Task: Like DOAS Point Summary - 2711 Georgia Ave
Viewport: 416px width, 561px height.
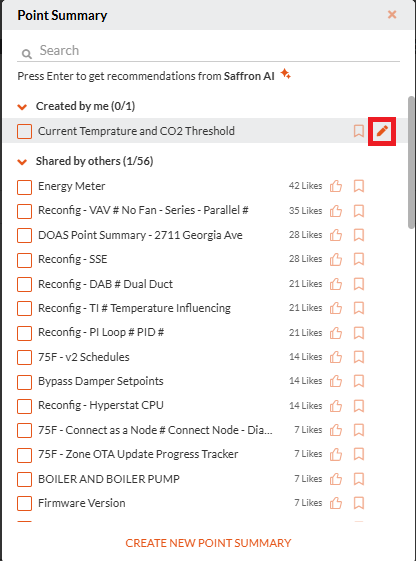Action: tap(336, 235)
